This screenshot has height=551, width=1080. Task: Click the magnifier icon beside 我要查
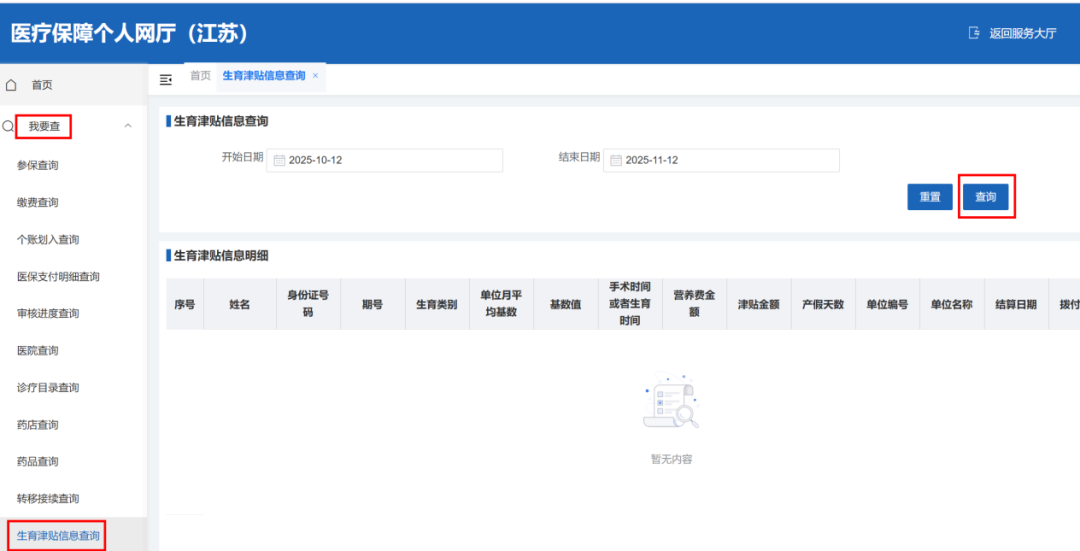(8, 126)
